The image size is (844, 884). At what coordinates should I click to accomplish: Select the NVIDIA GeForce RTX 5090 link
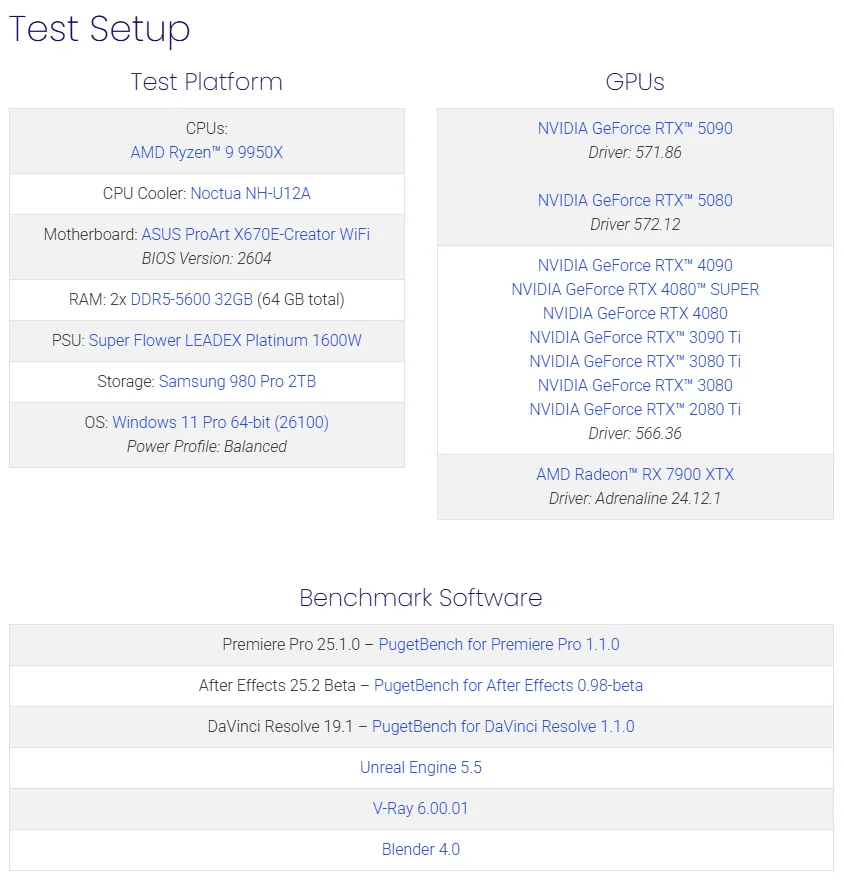click(635, 129)
